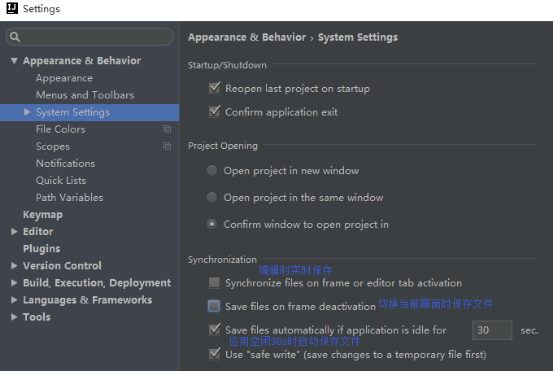The width and height of the screenshot is (554, 372).
Task: Expand the System Settings subtree arrow
Action: click(x=27, y=112)
